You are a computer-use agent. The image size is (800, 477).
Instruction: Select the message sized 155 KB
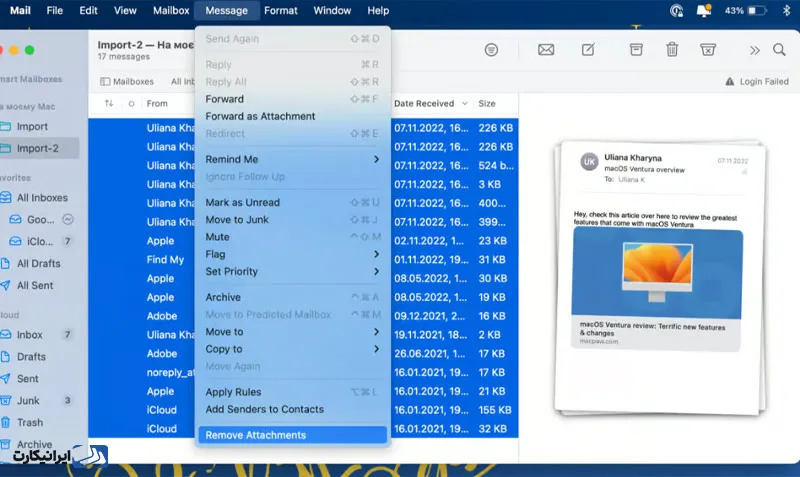(x=303, y=410)
